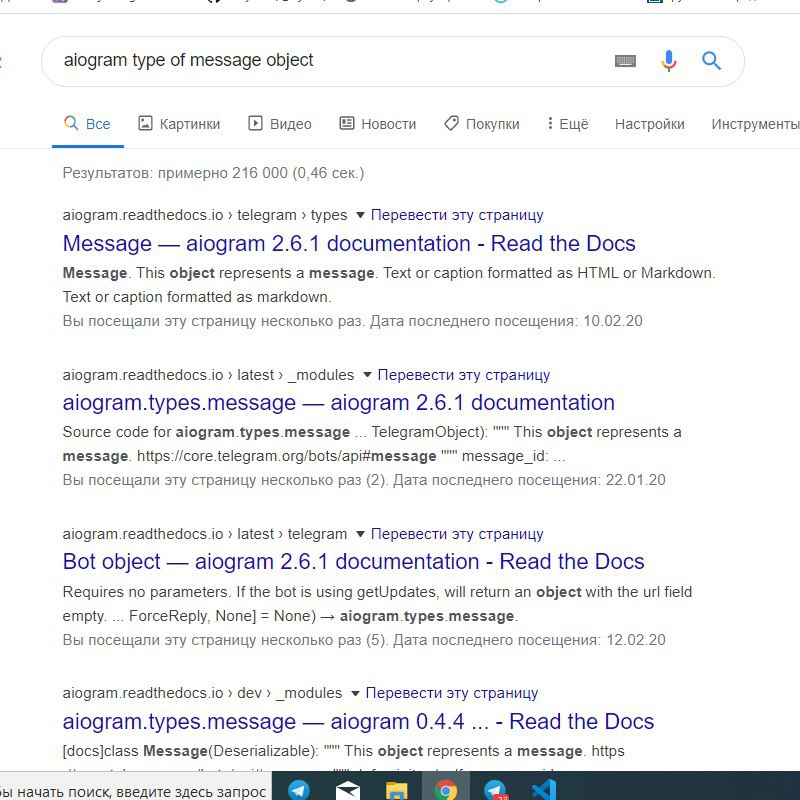Click the play icon on 'Видео' tab
Screen dimensions: 800x800
(255, 123)
